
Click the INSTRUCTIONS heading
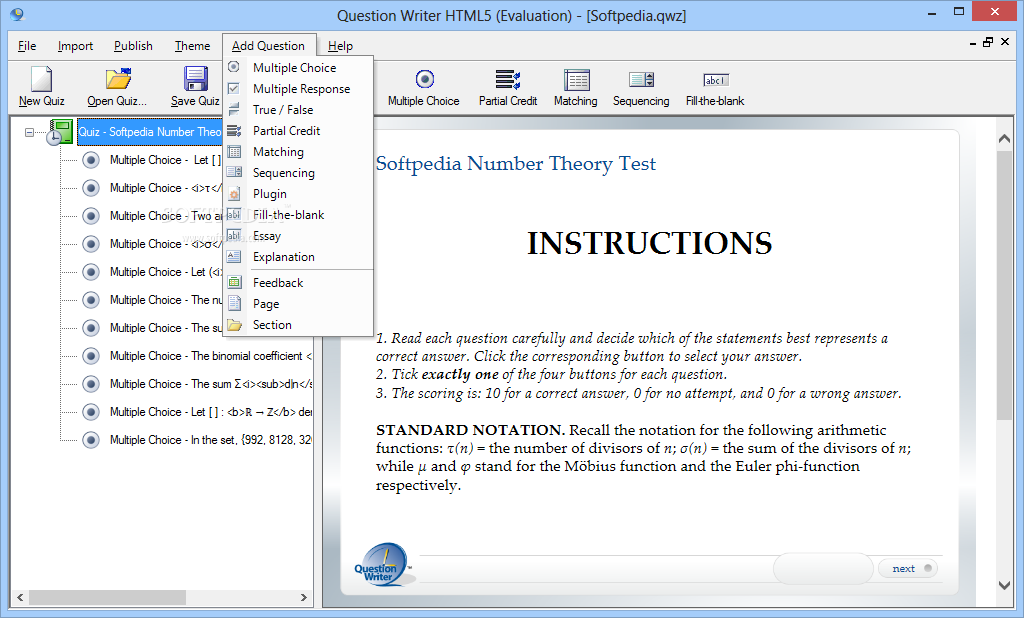[x=650, y=243]
